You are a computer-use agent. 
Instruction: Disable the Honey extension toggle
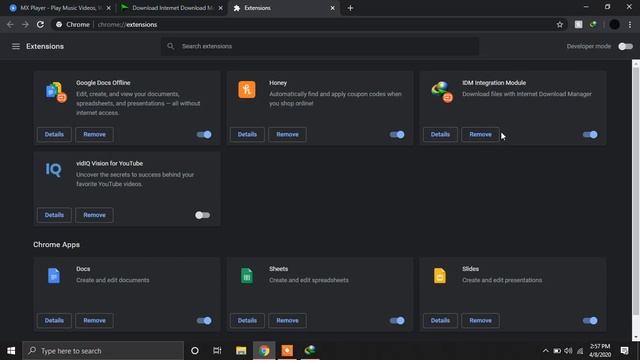pyautogui.click(x=397, y=135)
